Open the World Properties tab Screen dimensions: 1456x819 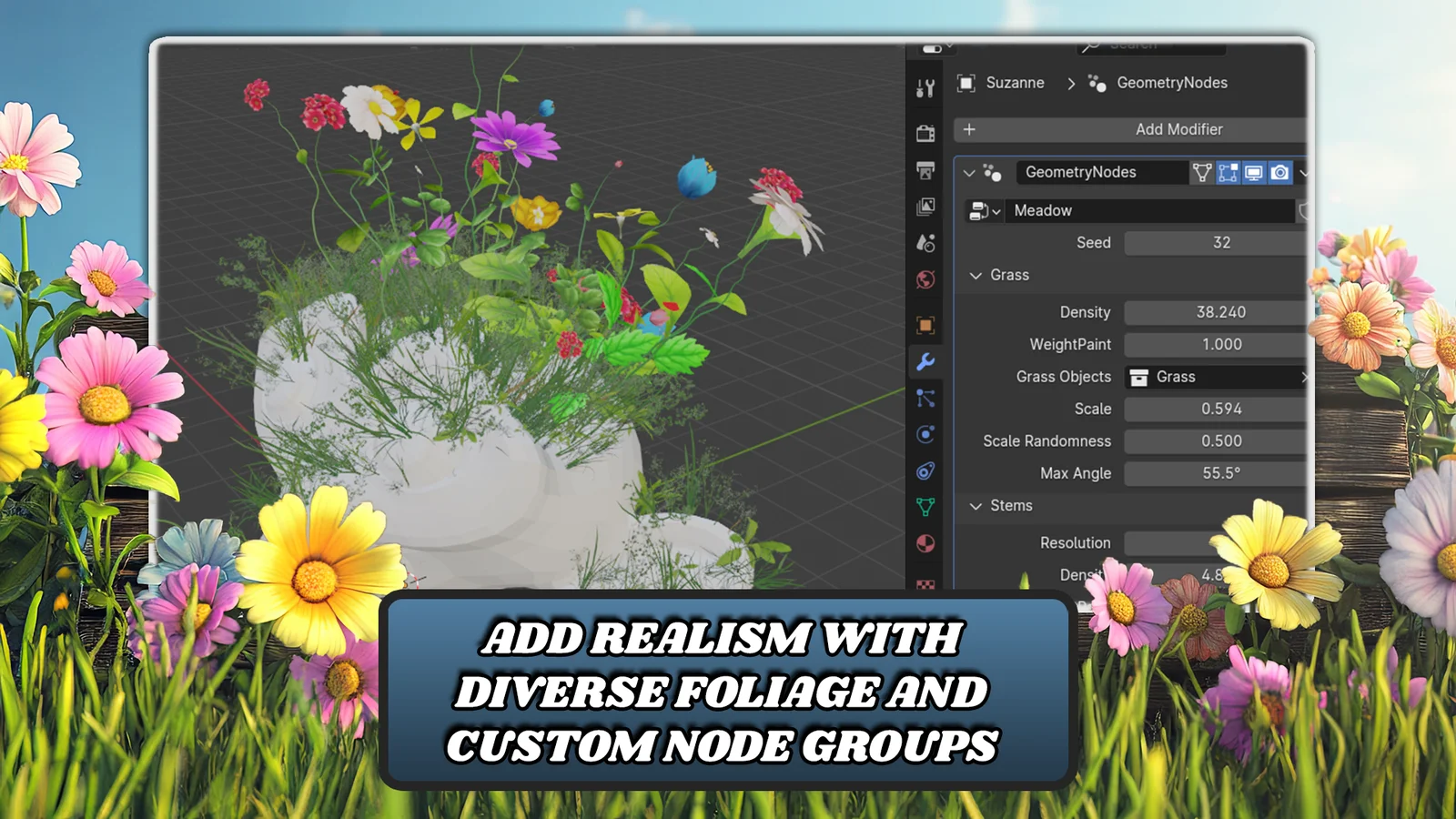tap(925, 280)
